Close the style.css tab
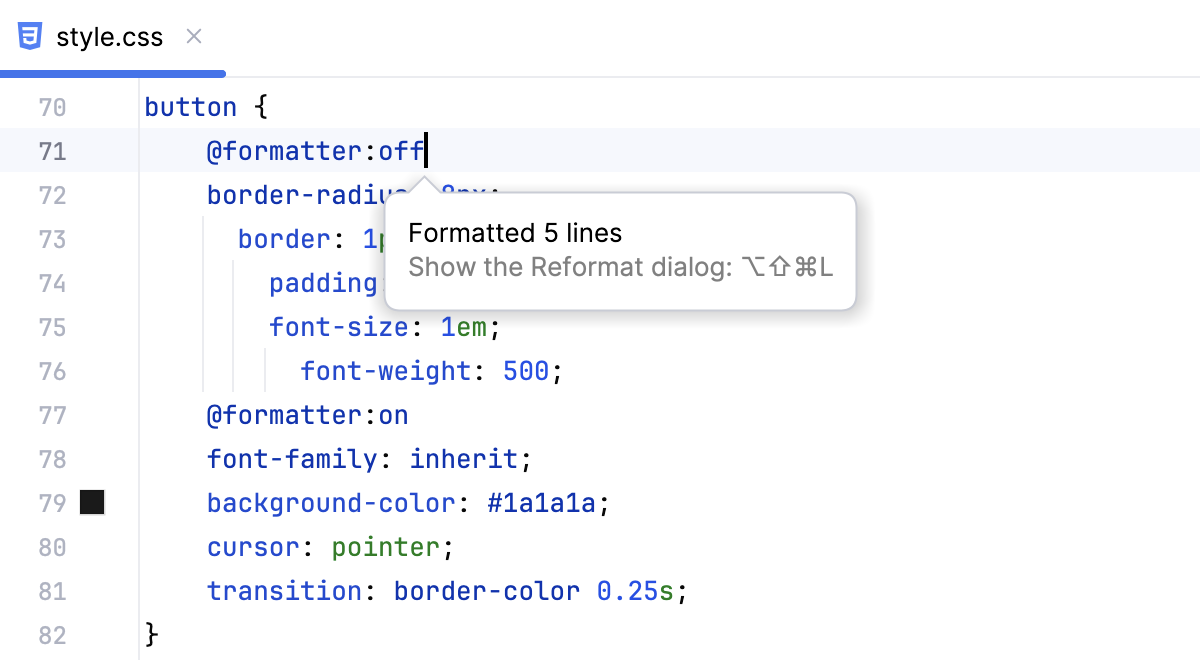Screen dimensions: 1200x660 pos(193,36)
